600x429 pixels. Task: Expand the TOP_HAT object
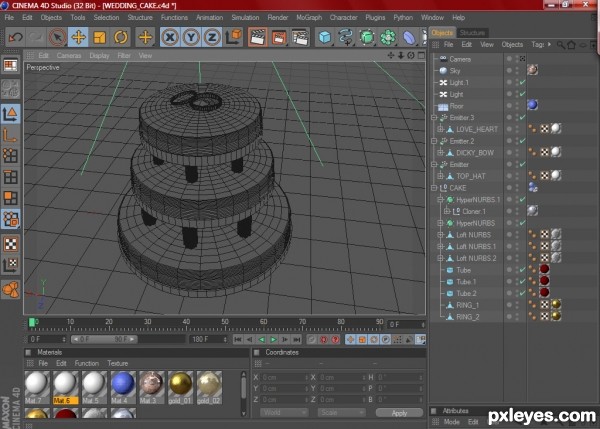coord(440,176)
